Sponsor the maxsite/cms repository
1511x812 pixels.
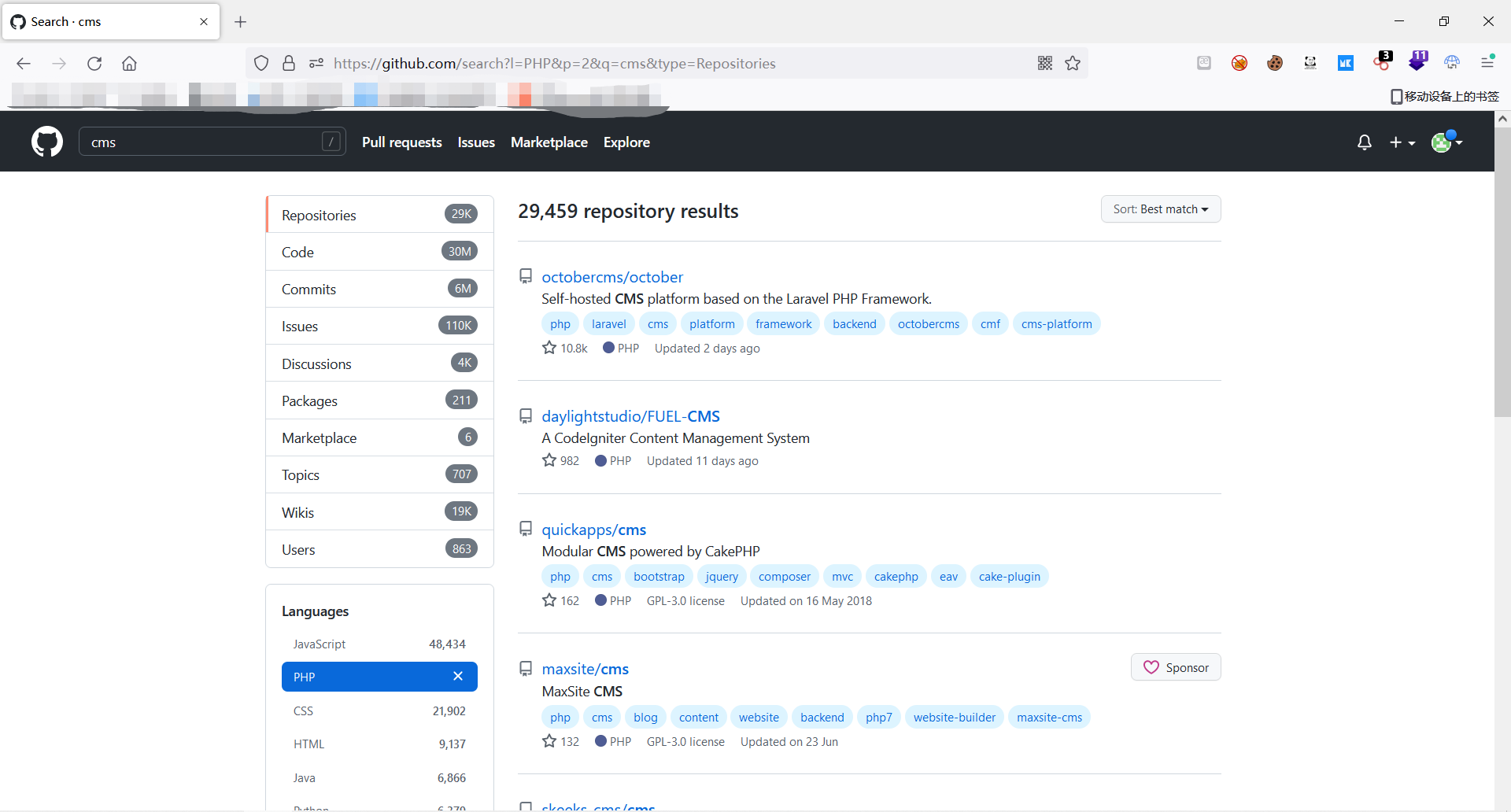pos(1176,667)
